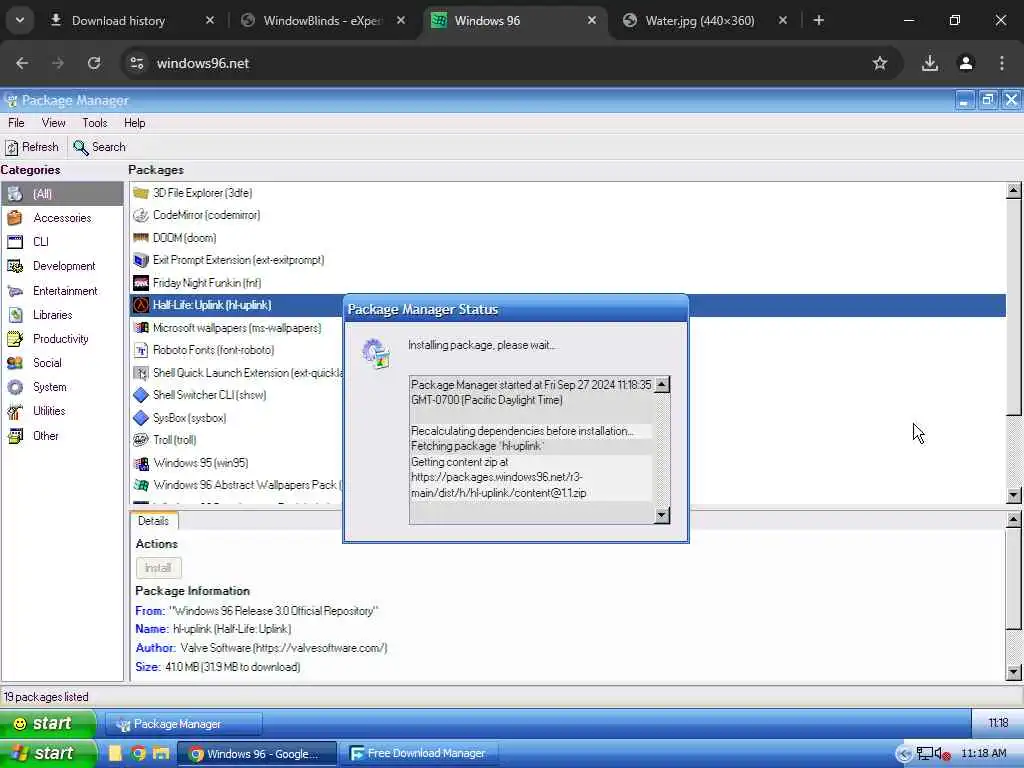Open the Chrome three-dot menu
Screen dimensions: 1024x768
click(x=1002, y=63)
